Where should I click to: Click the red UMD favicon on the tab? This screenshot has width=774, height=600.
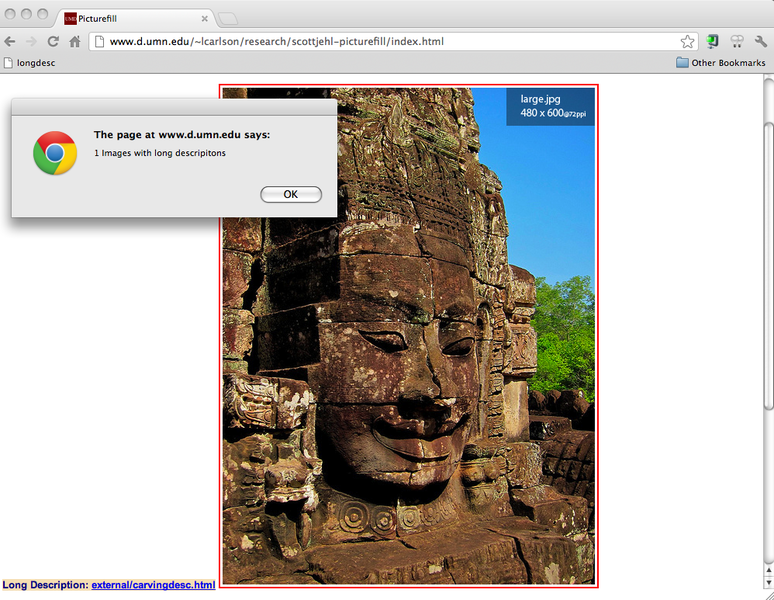pyautogui.click(x=71, y=19)
